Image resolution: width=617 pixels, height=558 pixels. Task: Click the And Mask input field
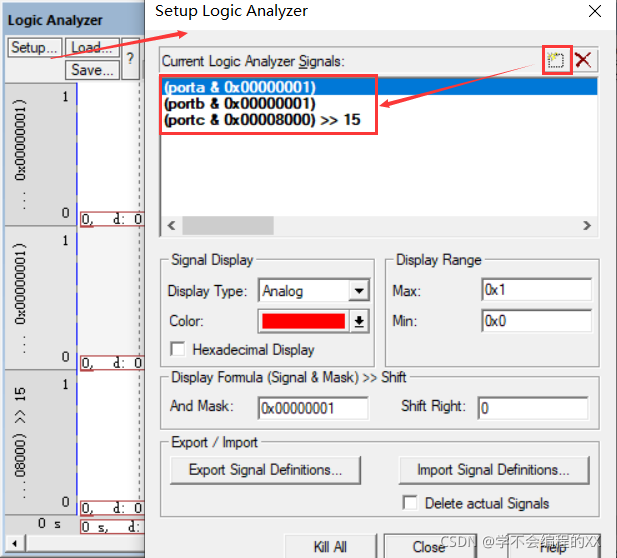point(313,408)
